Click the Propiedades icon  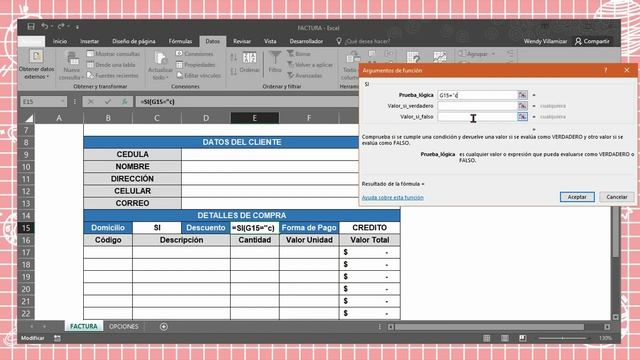coord(179,65)
